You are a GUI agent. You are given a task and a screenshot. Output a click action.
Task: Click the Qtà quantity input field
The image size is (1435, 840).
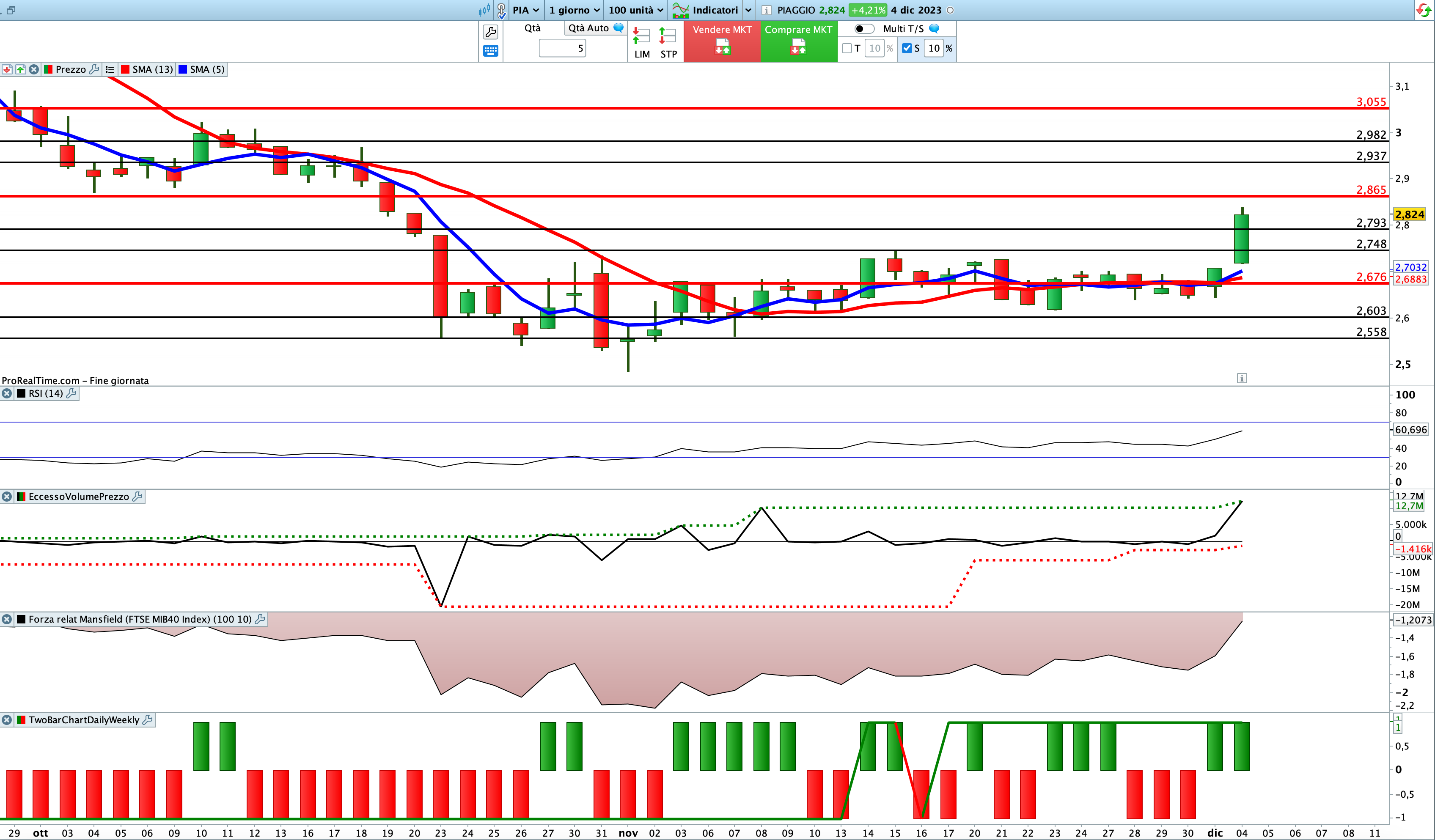pos(562,48)
